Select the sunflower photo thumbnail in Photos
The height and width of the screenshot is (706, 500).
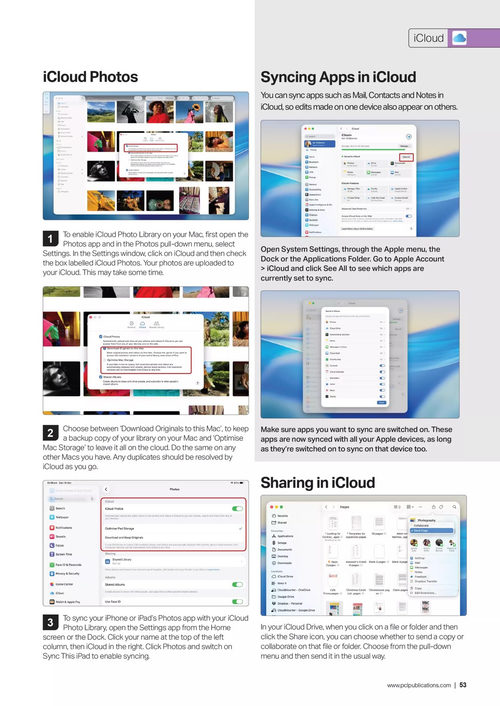tap(189, 111)
